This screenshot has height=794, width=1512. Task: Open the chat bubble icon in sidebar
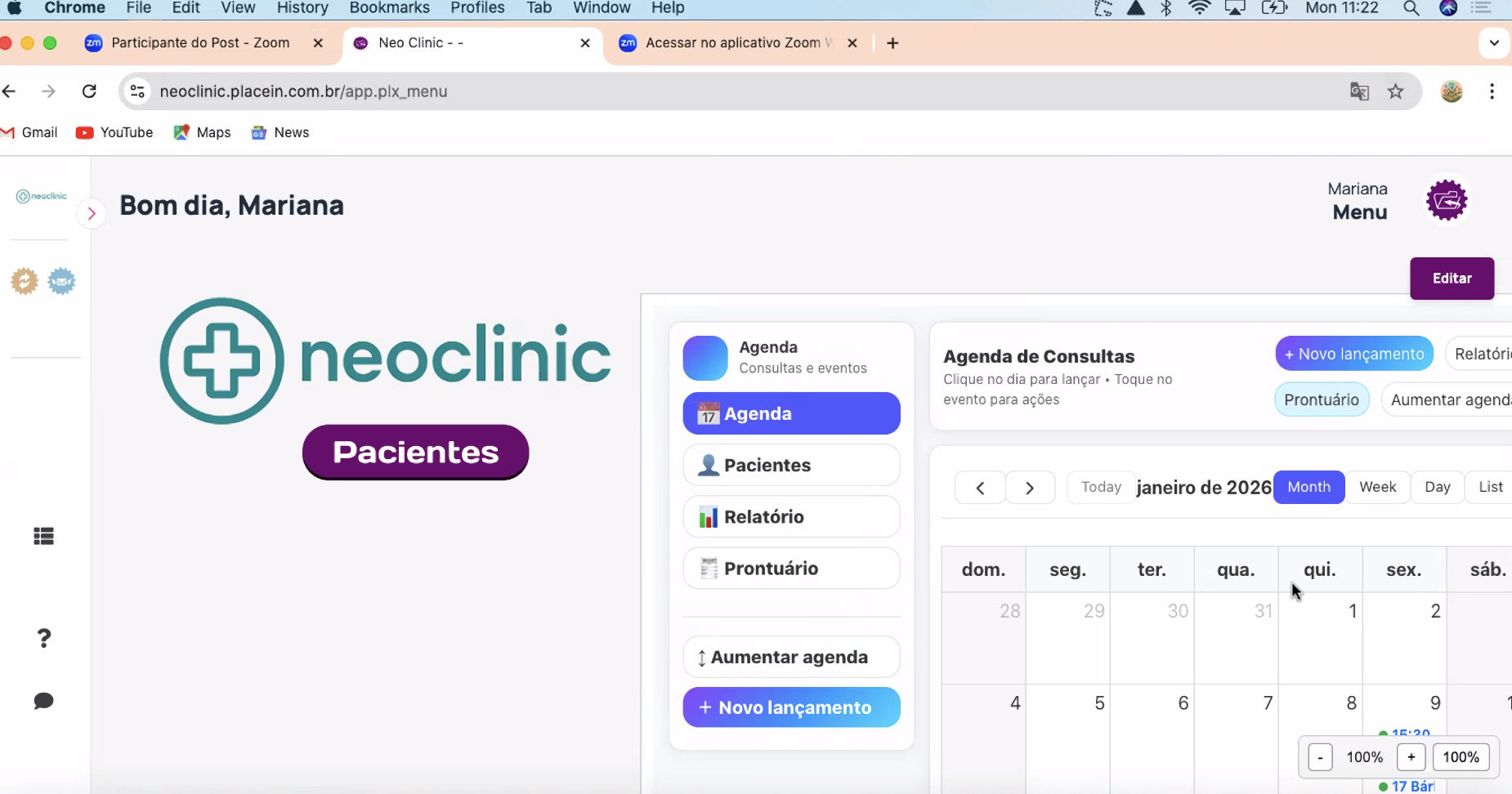44,701
